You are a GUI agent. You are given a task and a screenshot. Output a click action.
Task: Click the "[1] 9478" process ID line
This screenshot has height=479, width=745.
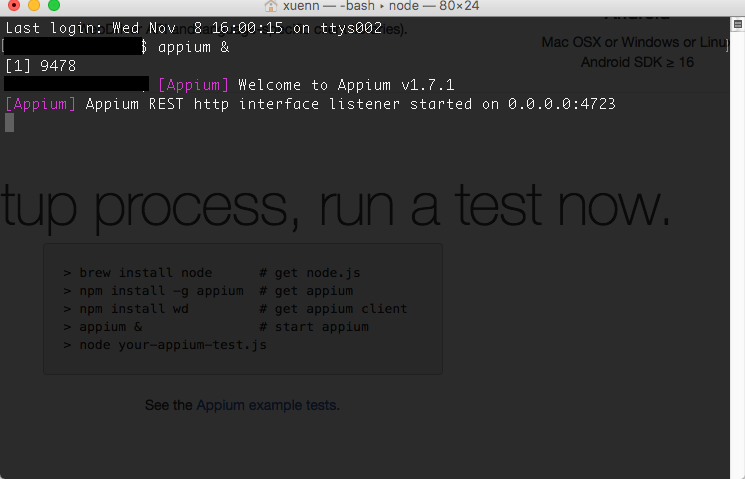point(40,66)
